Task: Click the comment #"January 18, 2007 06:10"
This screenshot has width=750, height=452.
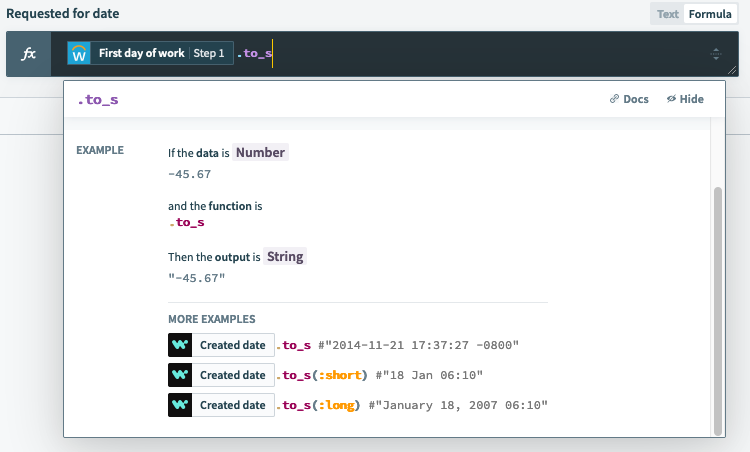Action: point(458,406)
